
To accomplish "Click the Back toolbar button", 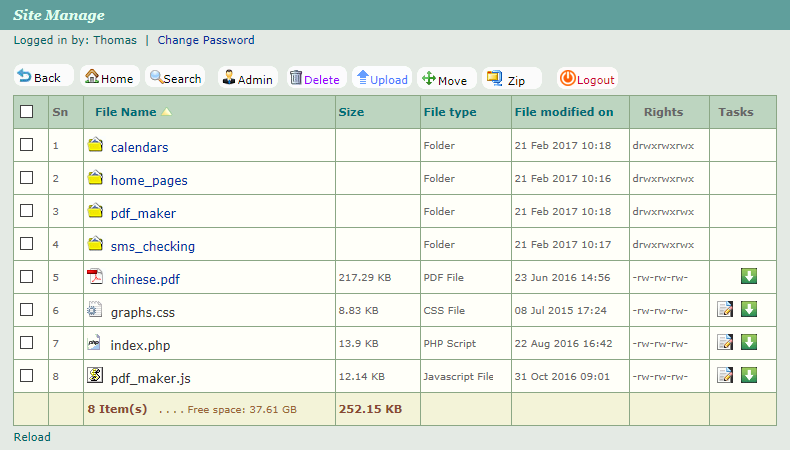I will (43, 76).
